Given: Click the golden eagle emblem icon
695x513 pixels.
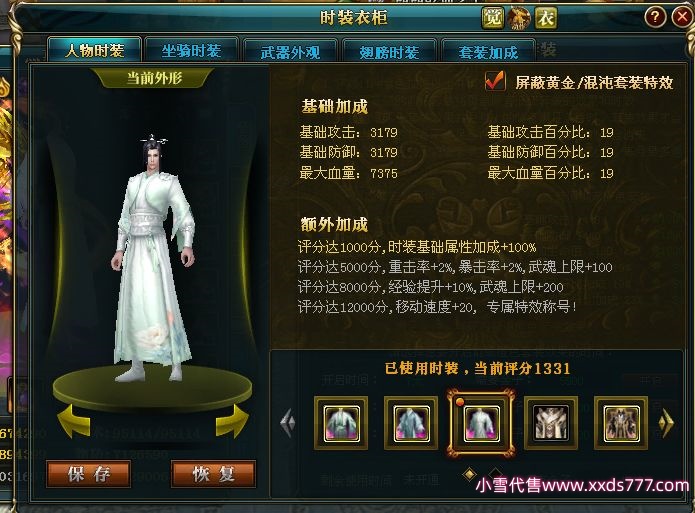Looking at the screenshot, I should coord(519,18).
